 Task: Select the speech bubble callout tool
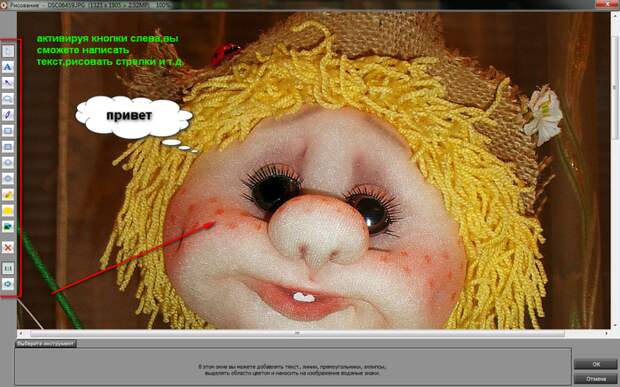pyautogui.click(x=8, y=99)
